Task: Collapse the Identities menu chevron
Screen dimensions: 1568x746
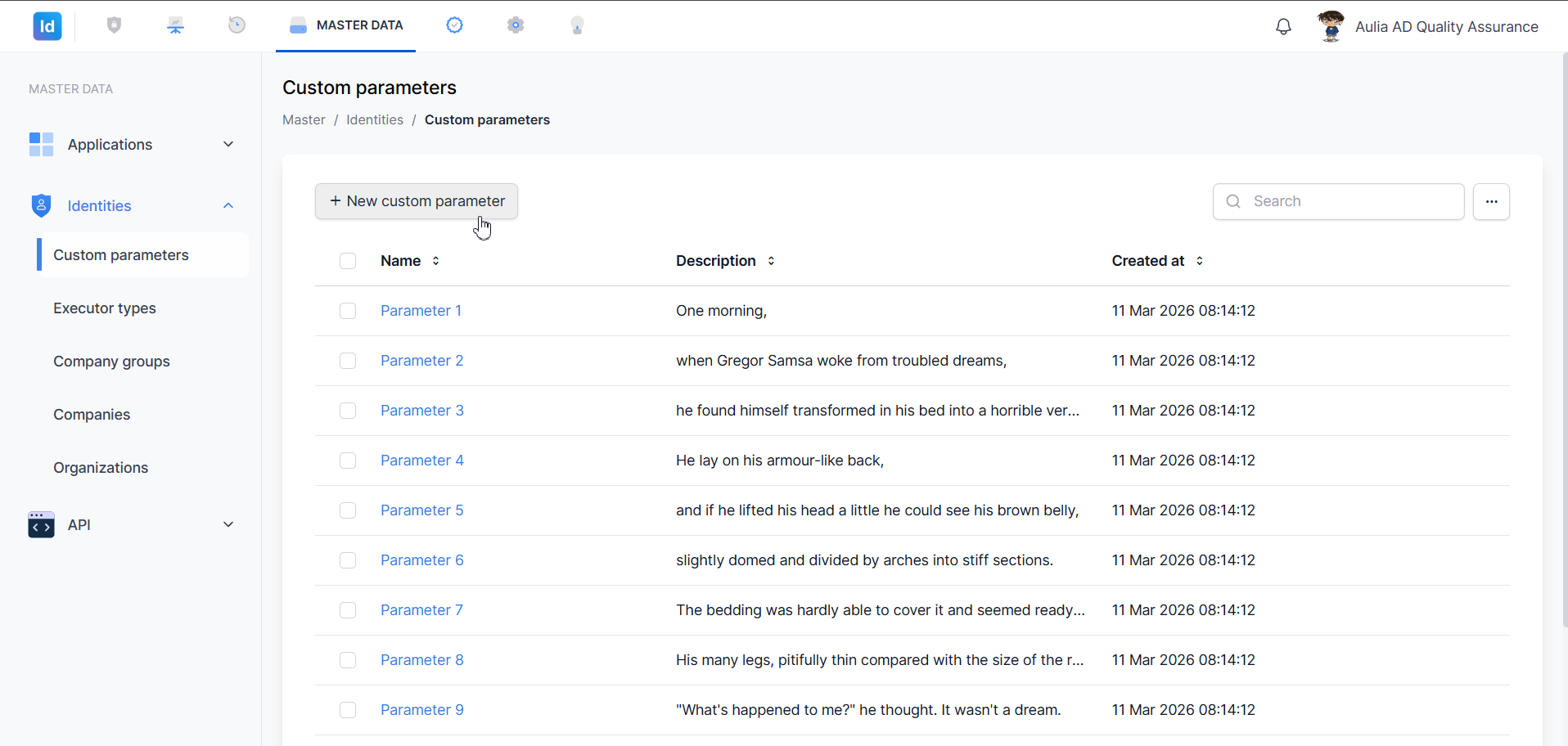Action: click(228, 205)
